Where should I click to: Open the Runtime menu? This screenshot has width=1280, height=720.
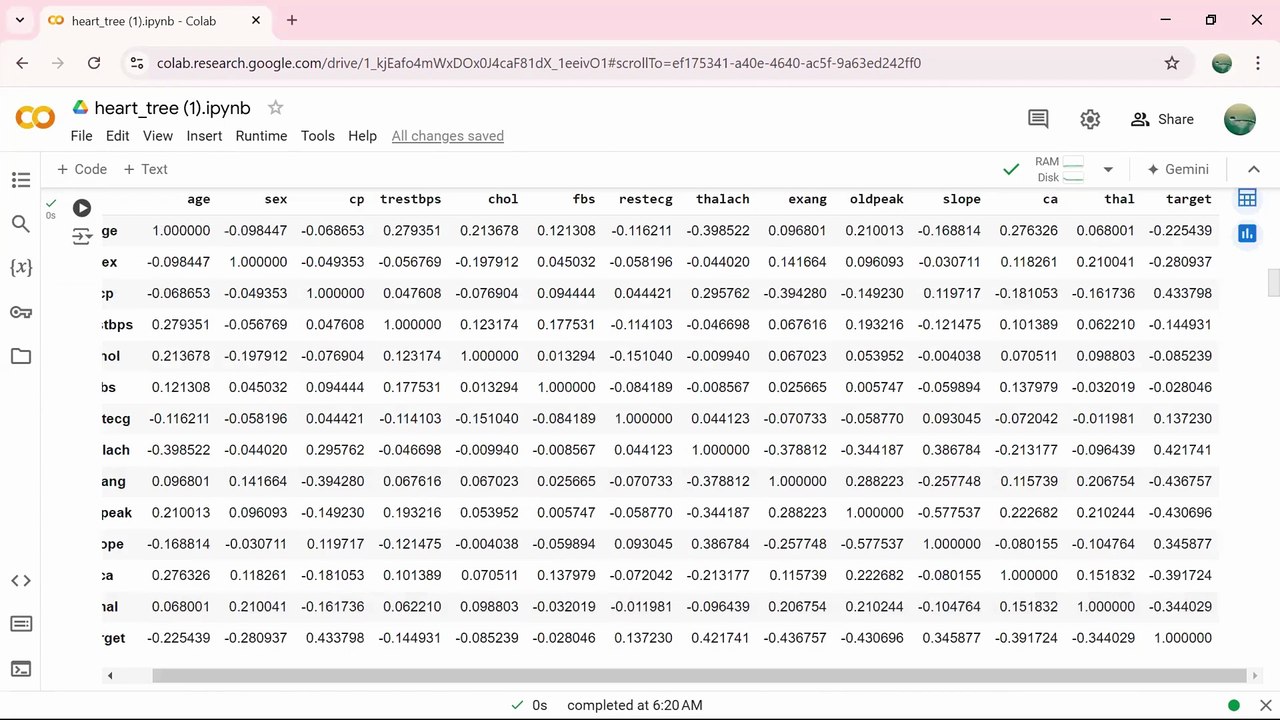[x=261, y=136]
